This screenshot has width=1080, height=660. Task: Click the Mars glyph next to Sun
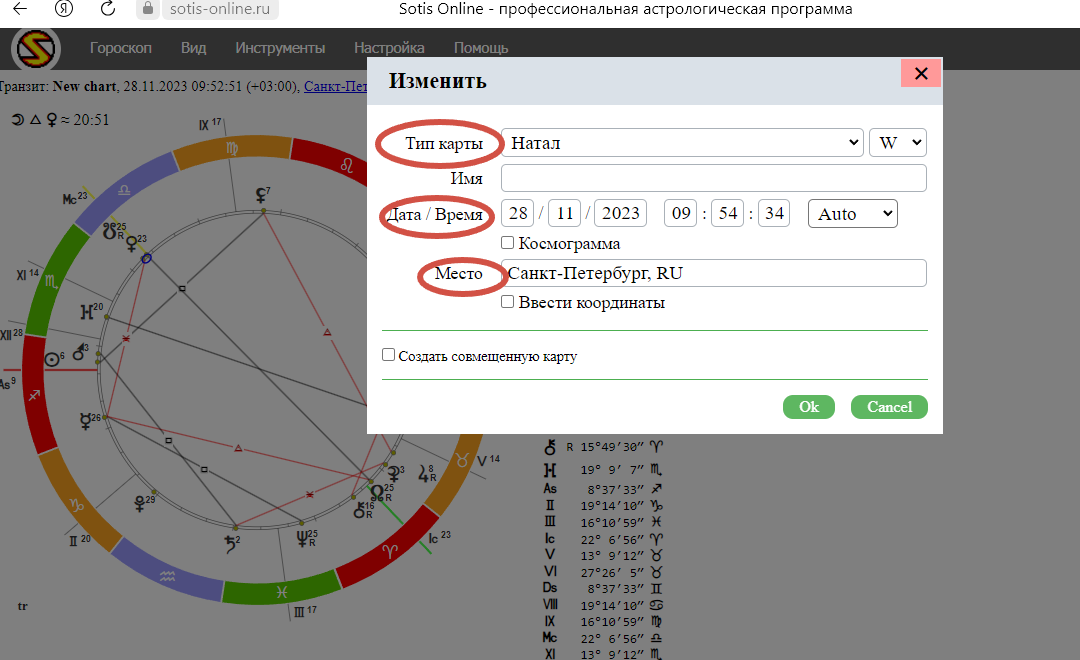80,352
